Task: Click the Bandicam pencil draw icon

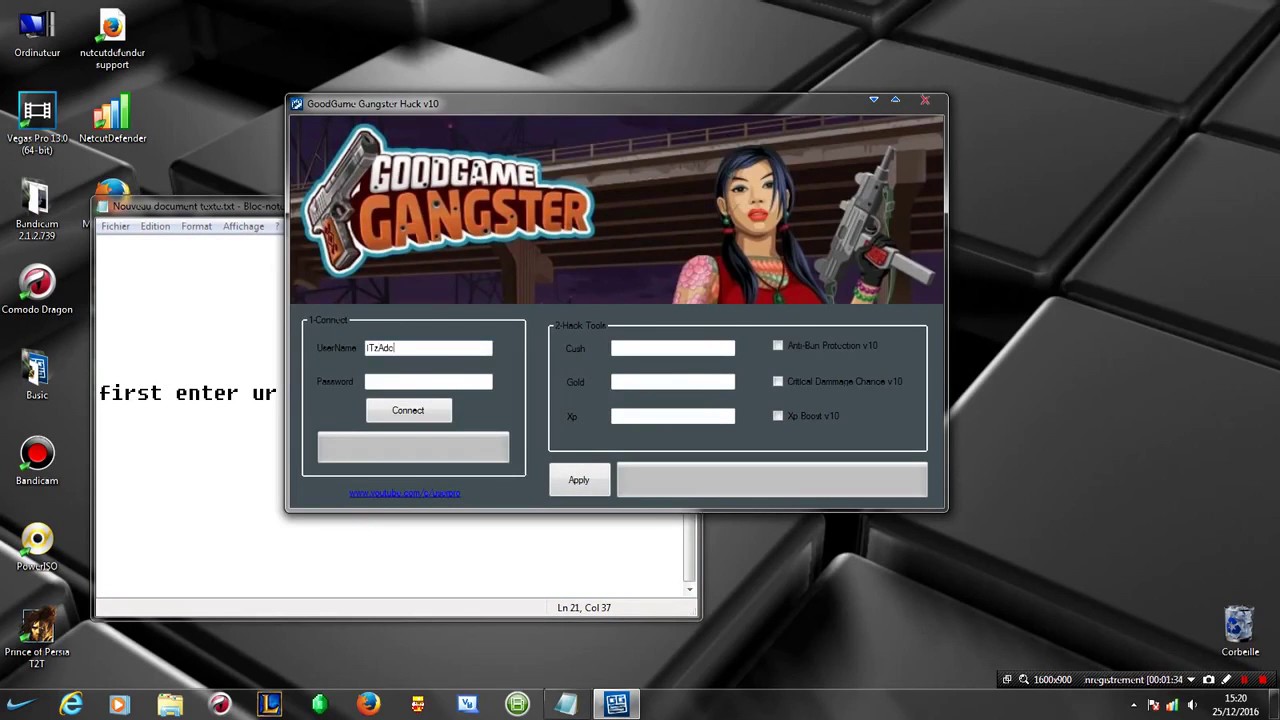Action: 1226,680
